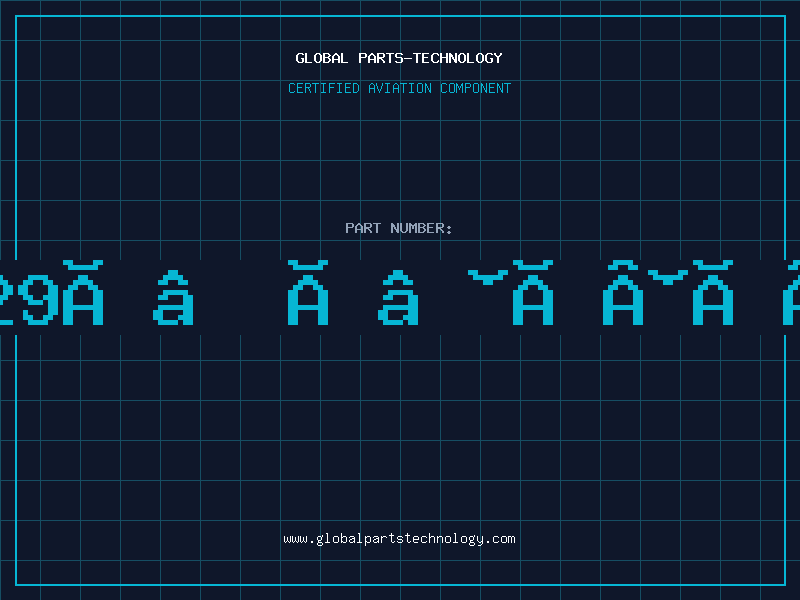Screen dimensions: 800x600
Task: Click the breve mark following the Â
Action: pyautogui.click(x=668, y=274)
